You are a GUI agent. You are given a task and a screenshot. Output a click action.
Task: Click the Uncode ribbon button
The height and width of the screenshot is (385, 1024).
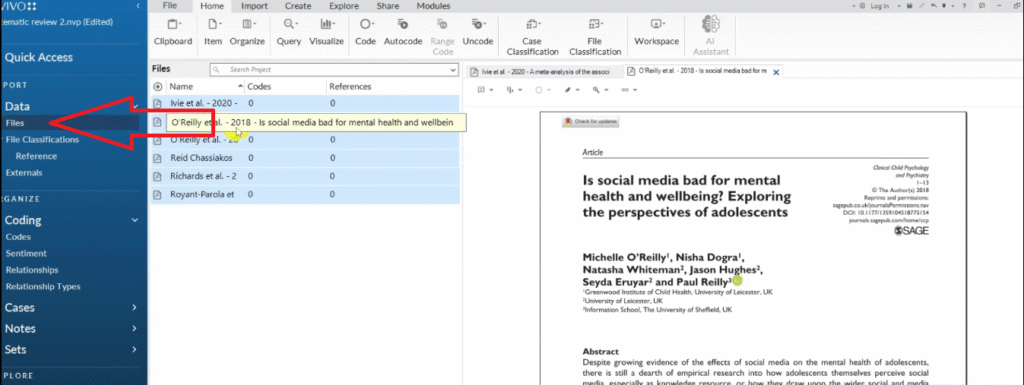click(x=477, y=32)
